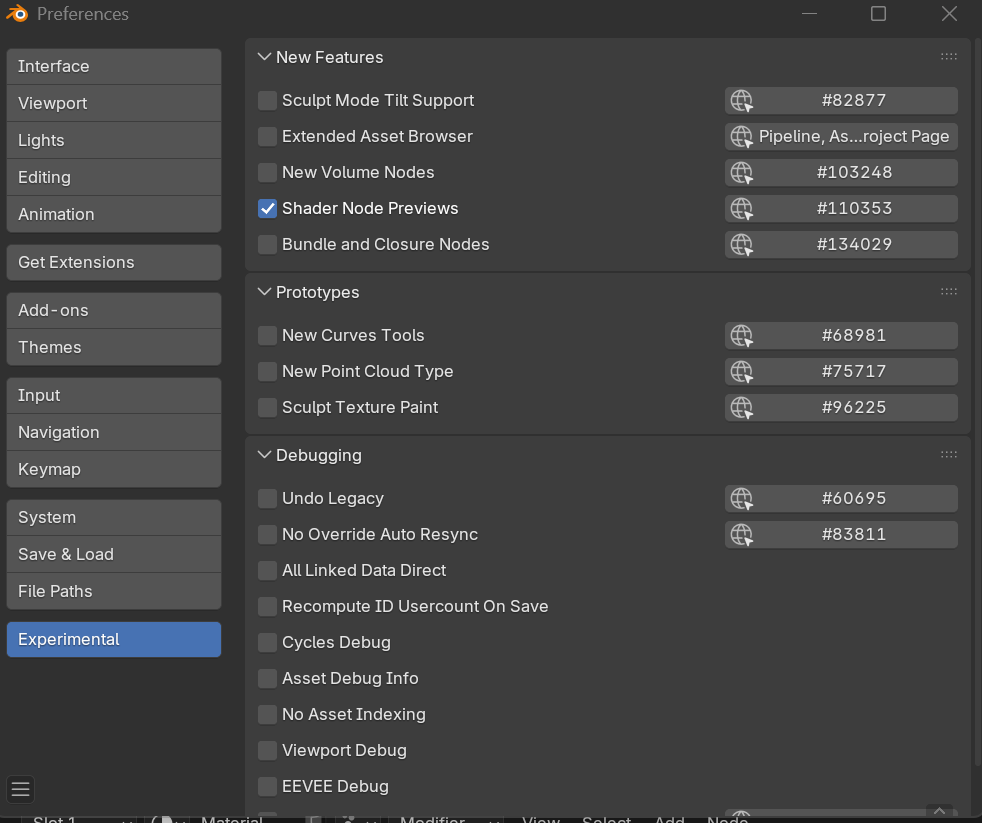Enable EEVEE Debug checkbox

pos(267,787)
